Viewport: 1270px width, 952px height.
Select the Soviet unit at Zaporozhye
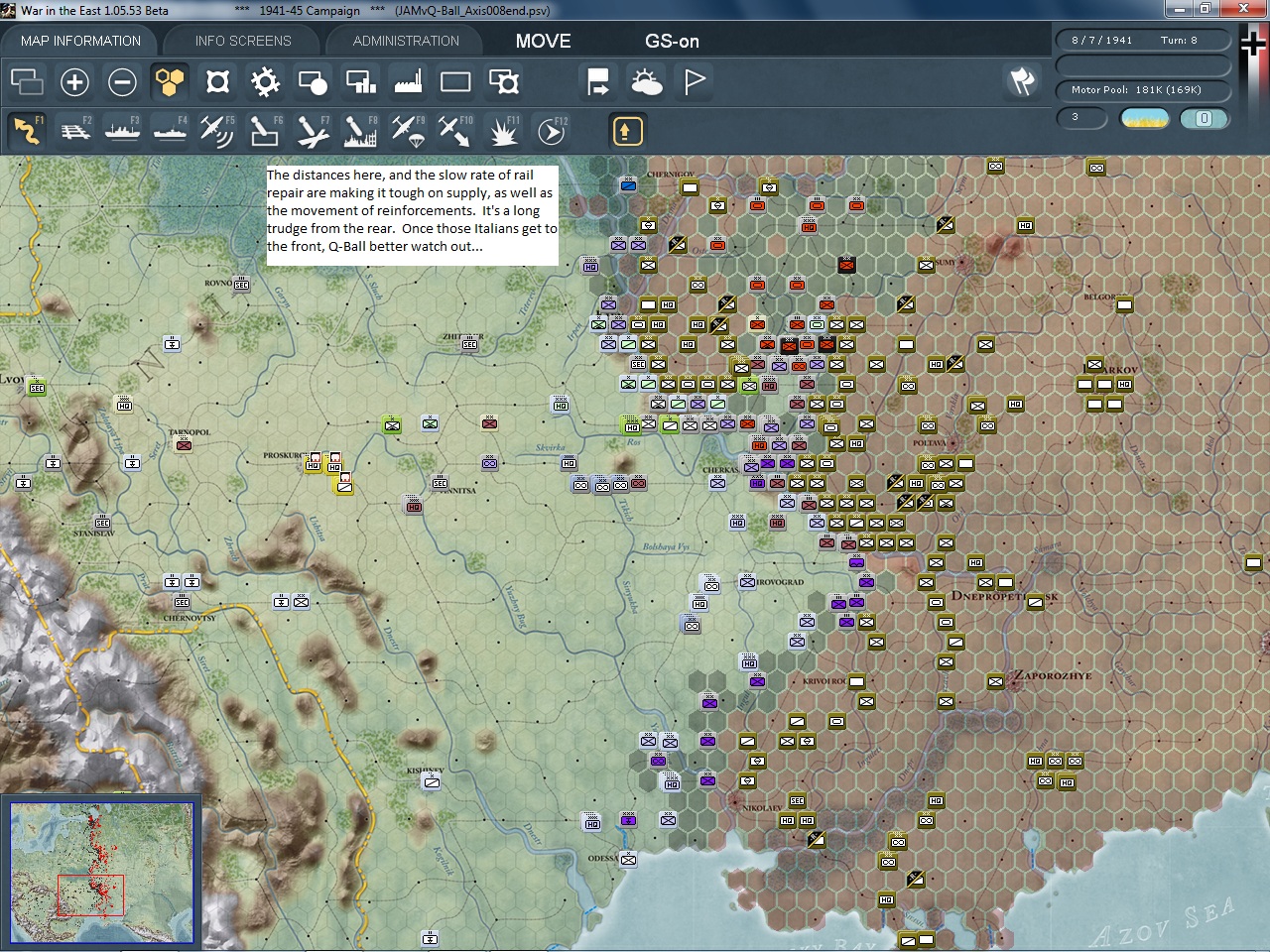pos(995,681)
